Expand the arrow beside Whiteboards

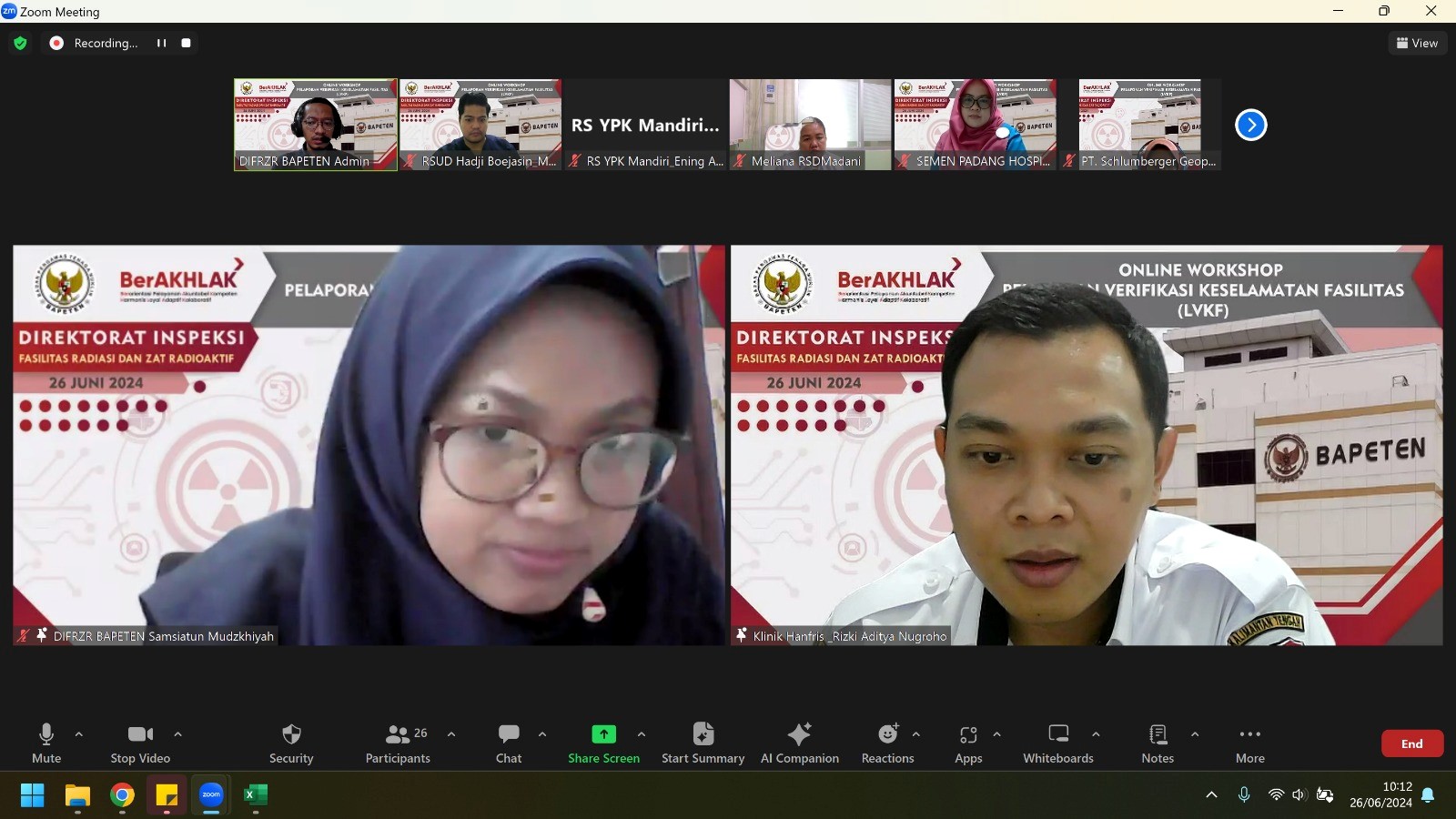1097,734
